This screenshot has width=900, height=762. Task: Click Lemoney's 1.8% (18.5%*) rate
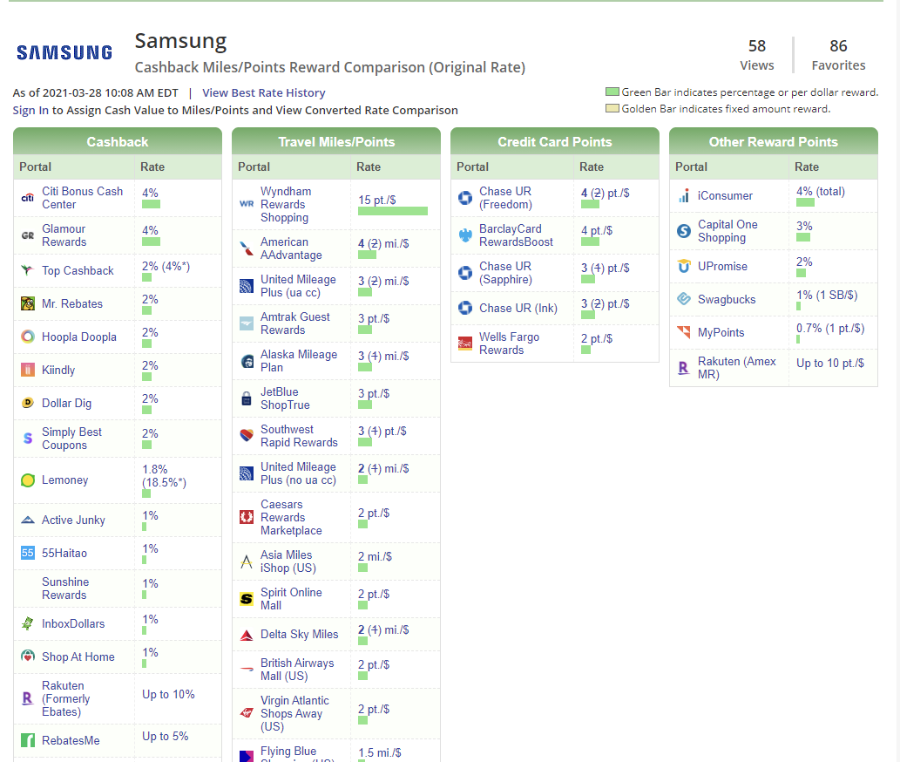click(x=164, y=476)
